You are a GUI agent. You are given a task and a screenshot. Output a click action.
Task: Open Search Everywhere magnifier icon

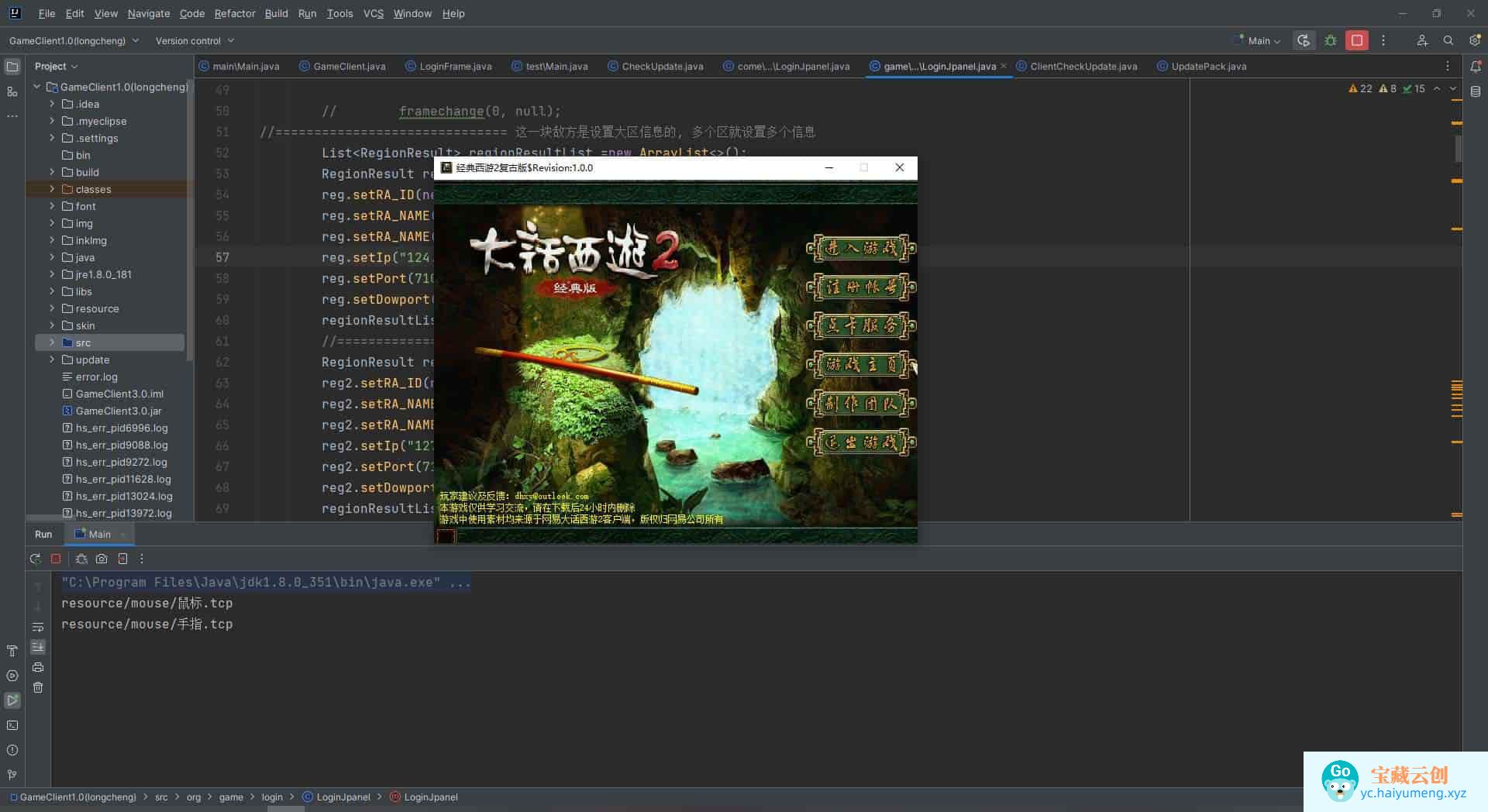click(1448, 40)
